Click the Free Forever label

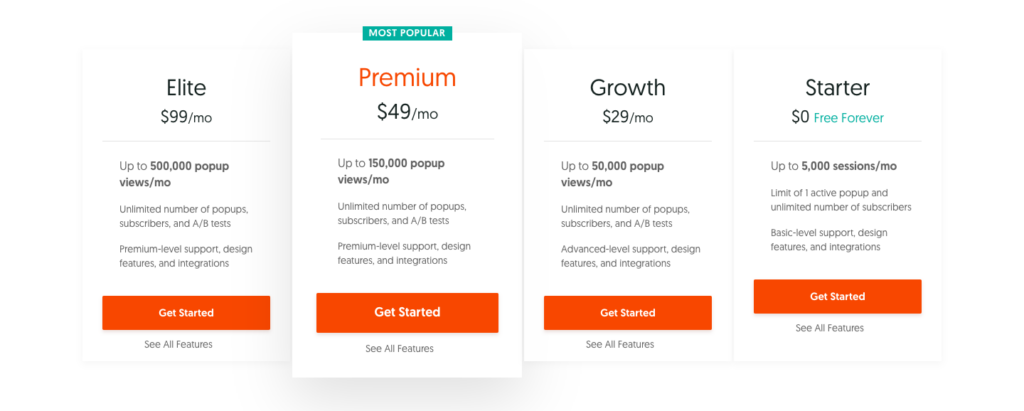click(848, 118)
